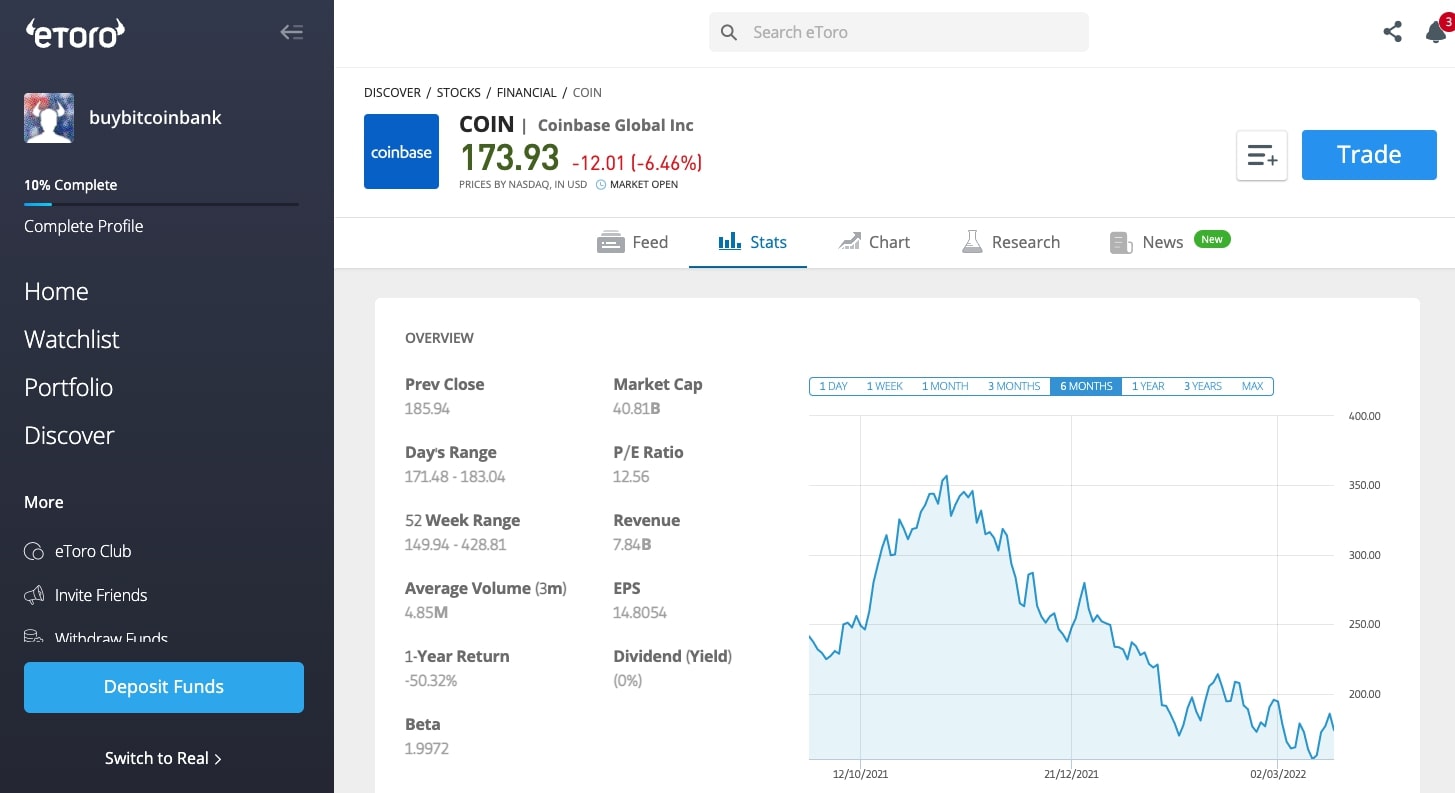Click the Invite Friends megaphone icon
1455x793 pixels.
34,595
